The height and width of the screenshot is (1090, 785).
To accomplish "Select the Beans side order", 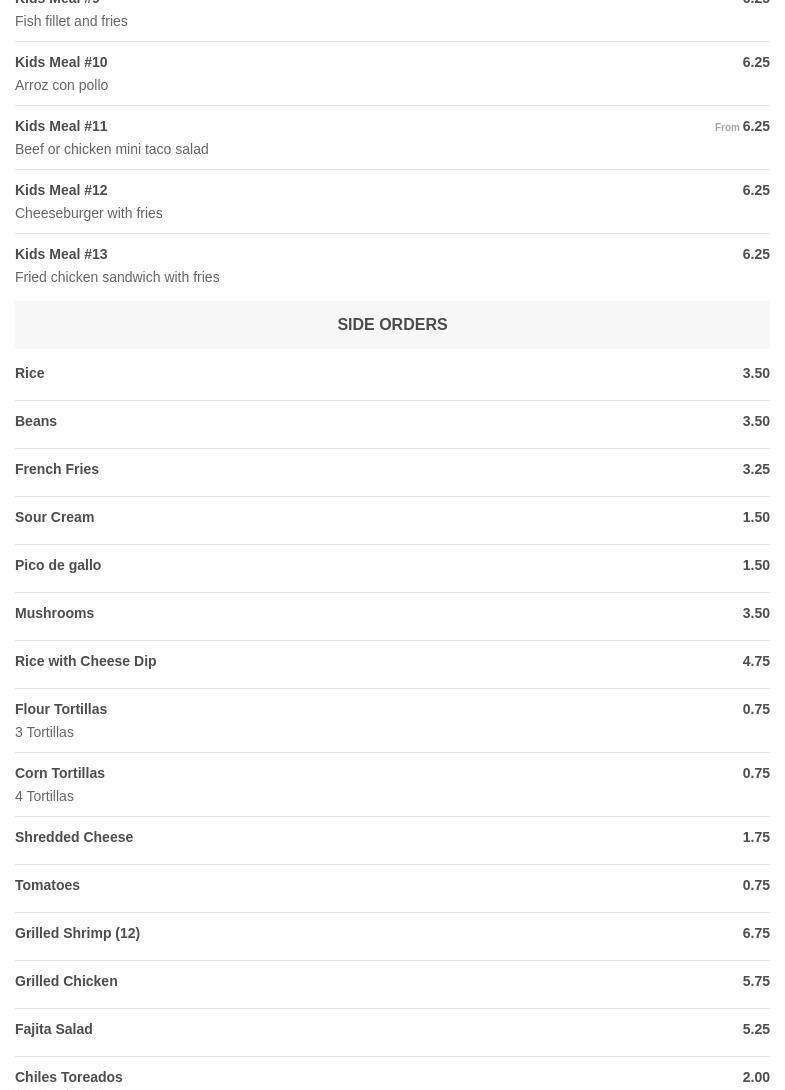I will click(x=36, y=422).
